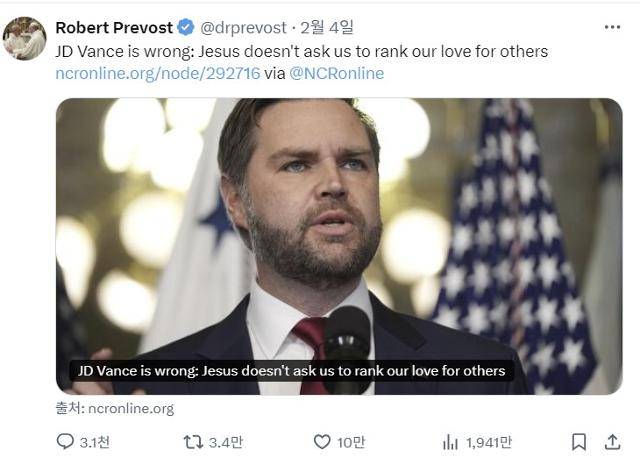This screenshot has height=465, width=640.
Task: Click the share upload icon
Action: pyautogui.click(x=611, y=441)
